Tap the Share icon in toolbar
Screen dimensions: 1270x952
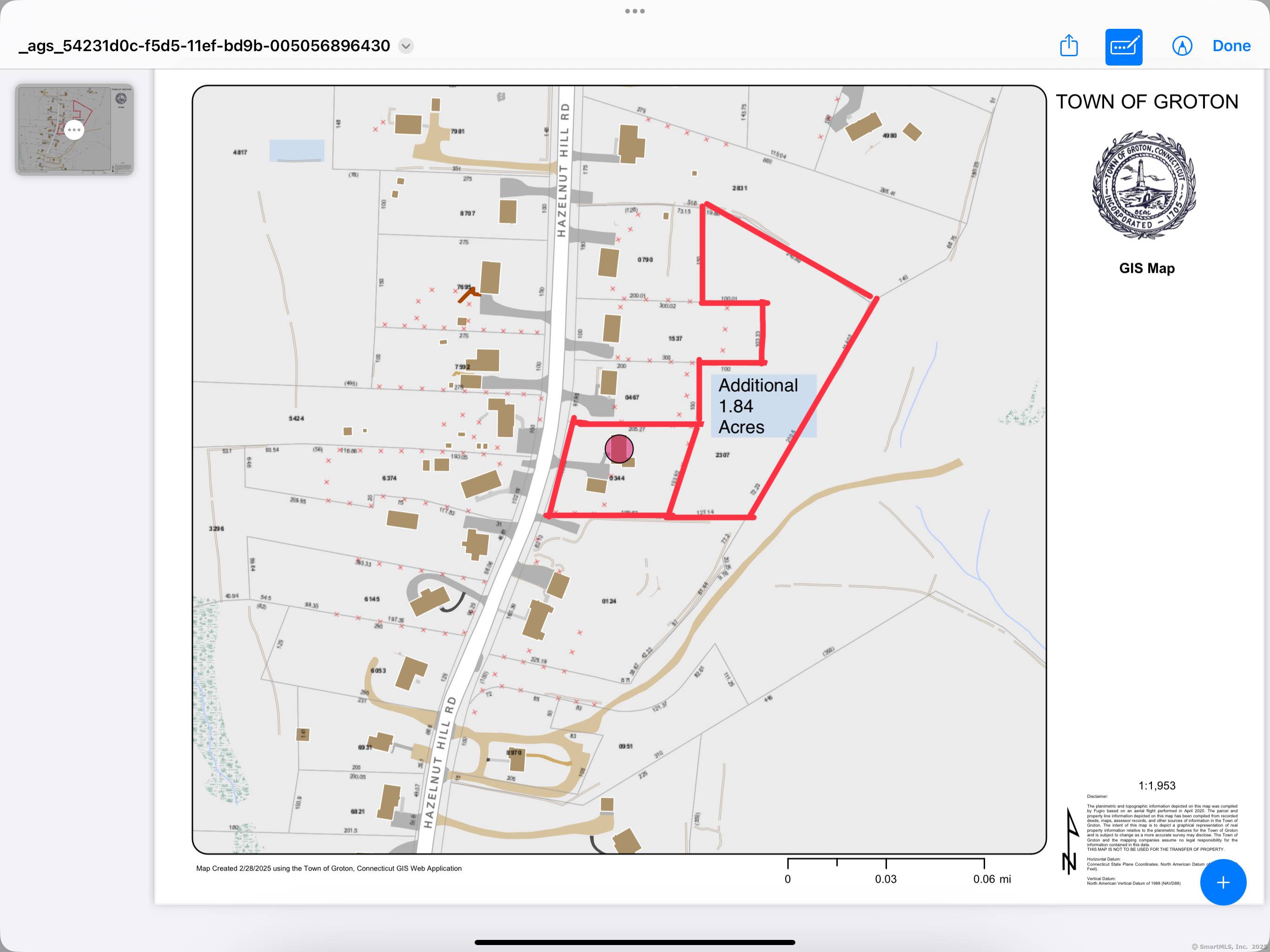(1068, 46)
